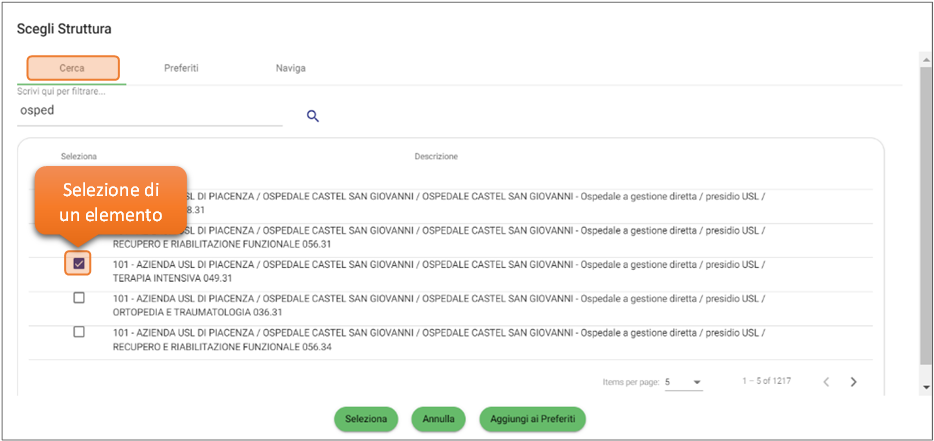The width and height of the screenshot is (934, 441).
Task: Click the filter text field containing "osped"
Action: tap(150, 112)
